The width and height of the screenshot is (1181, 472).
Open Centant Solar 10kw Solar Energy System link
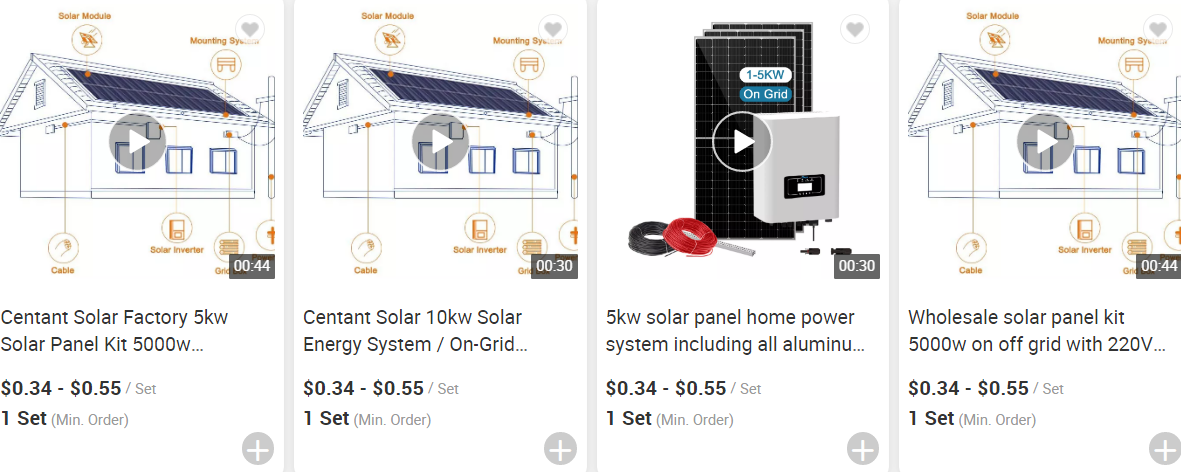[x=415, y=331]
